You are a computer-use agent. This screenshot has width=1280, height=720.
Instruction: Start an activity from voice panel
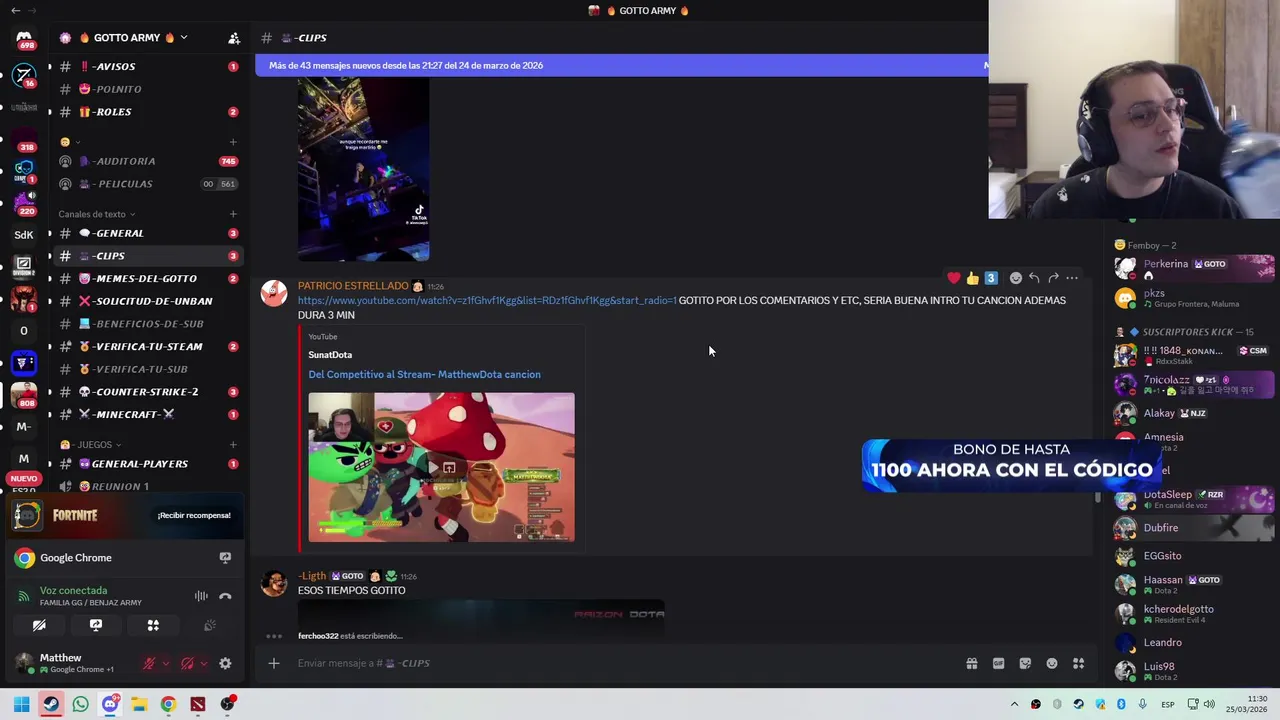point(153,625)
